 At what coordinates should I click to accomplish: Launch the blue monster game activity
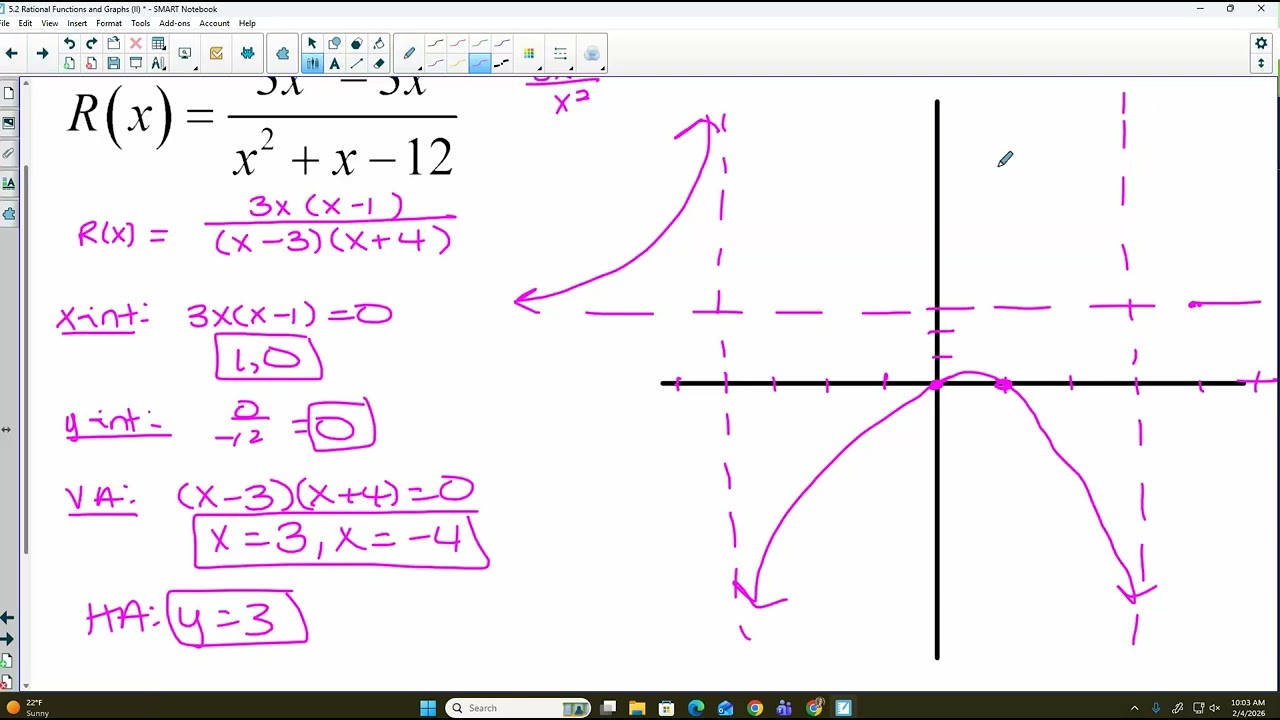click(247, 53)
